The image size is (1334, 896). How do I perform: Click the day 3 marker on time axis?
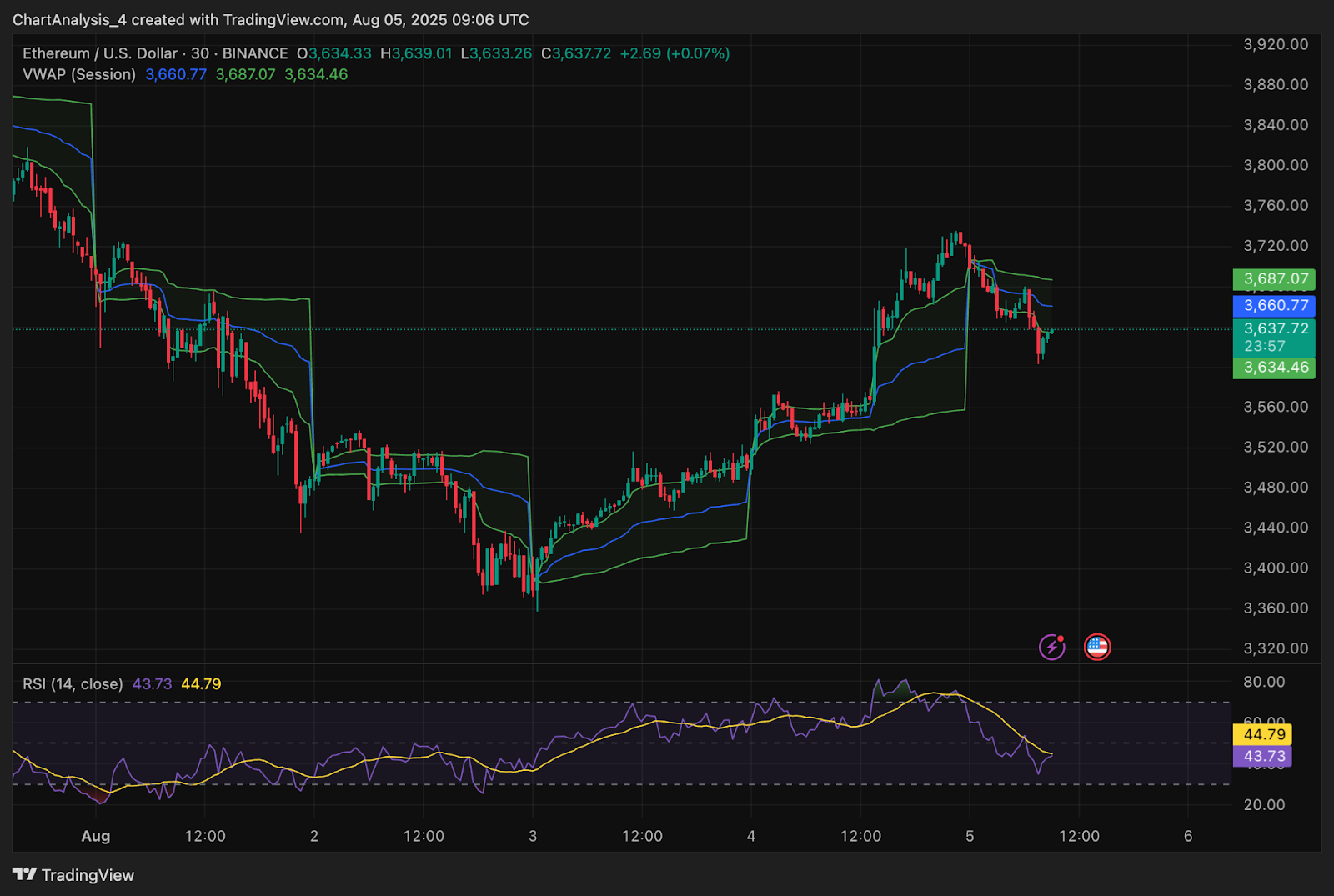pos(533,836)
